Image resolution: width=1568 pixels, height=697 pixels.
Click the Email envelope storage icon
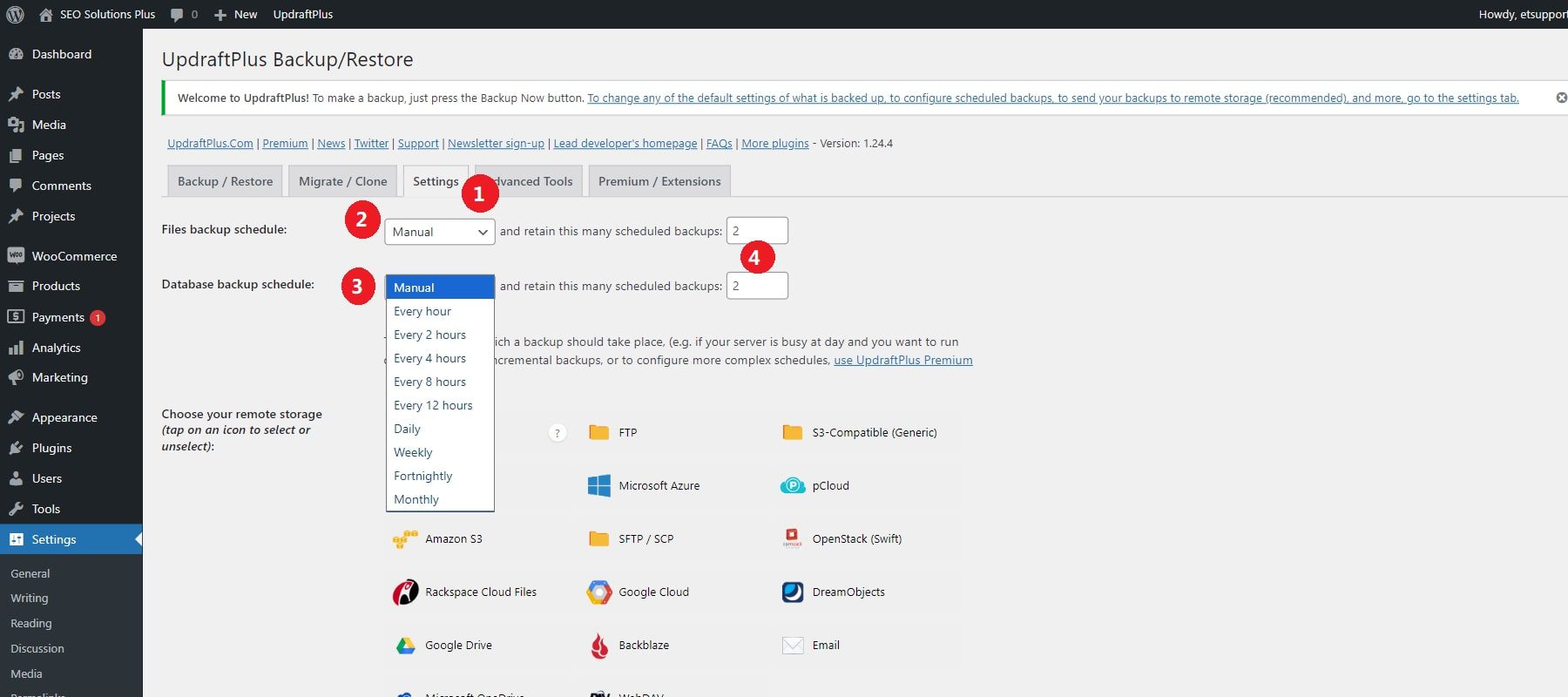(x=793, y=646)
